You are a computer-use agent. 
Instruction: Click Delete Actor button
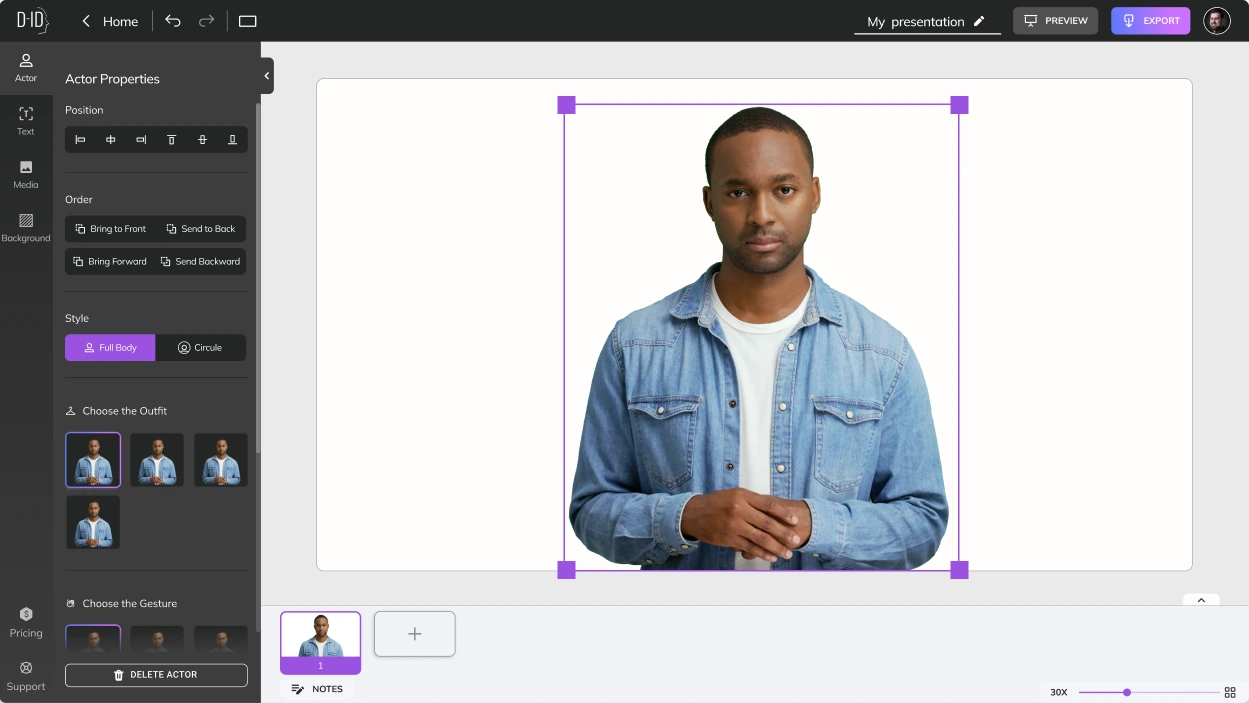(156, 675)
